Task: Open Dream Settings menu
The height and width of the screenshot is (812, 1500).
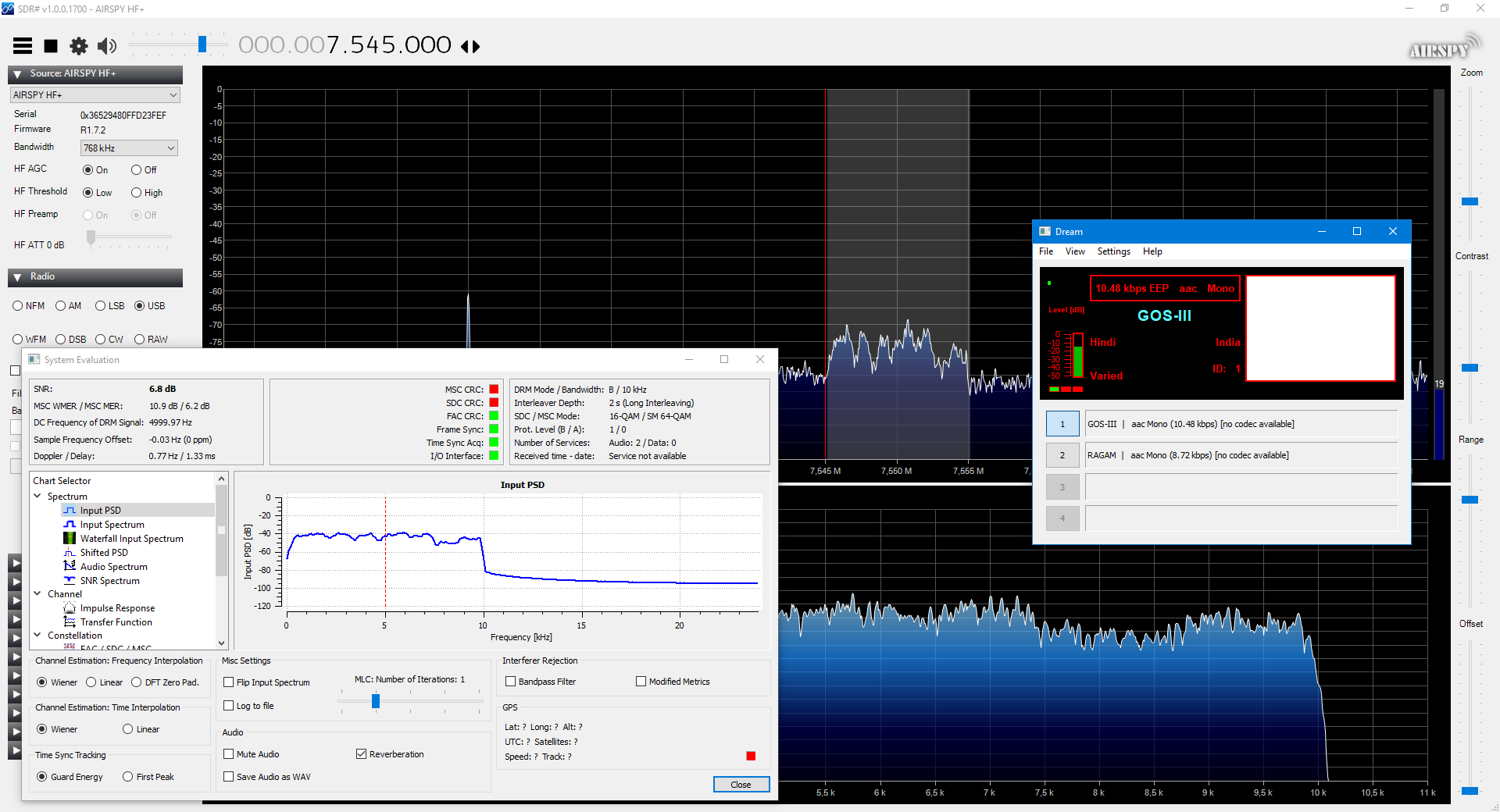Action: [x=1113, y=251]
